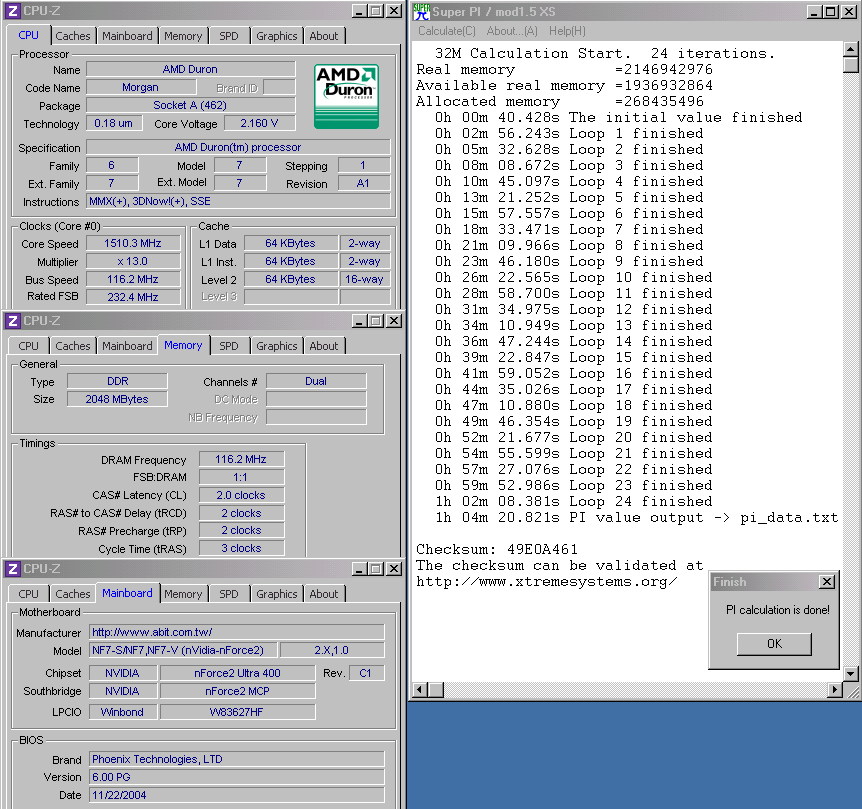Click the Channels # value Dual

coord(316,381)
